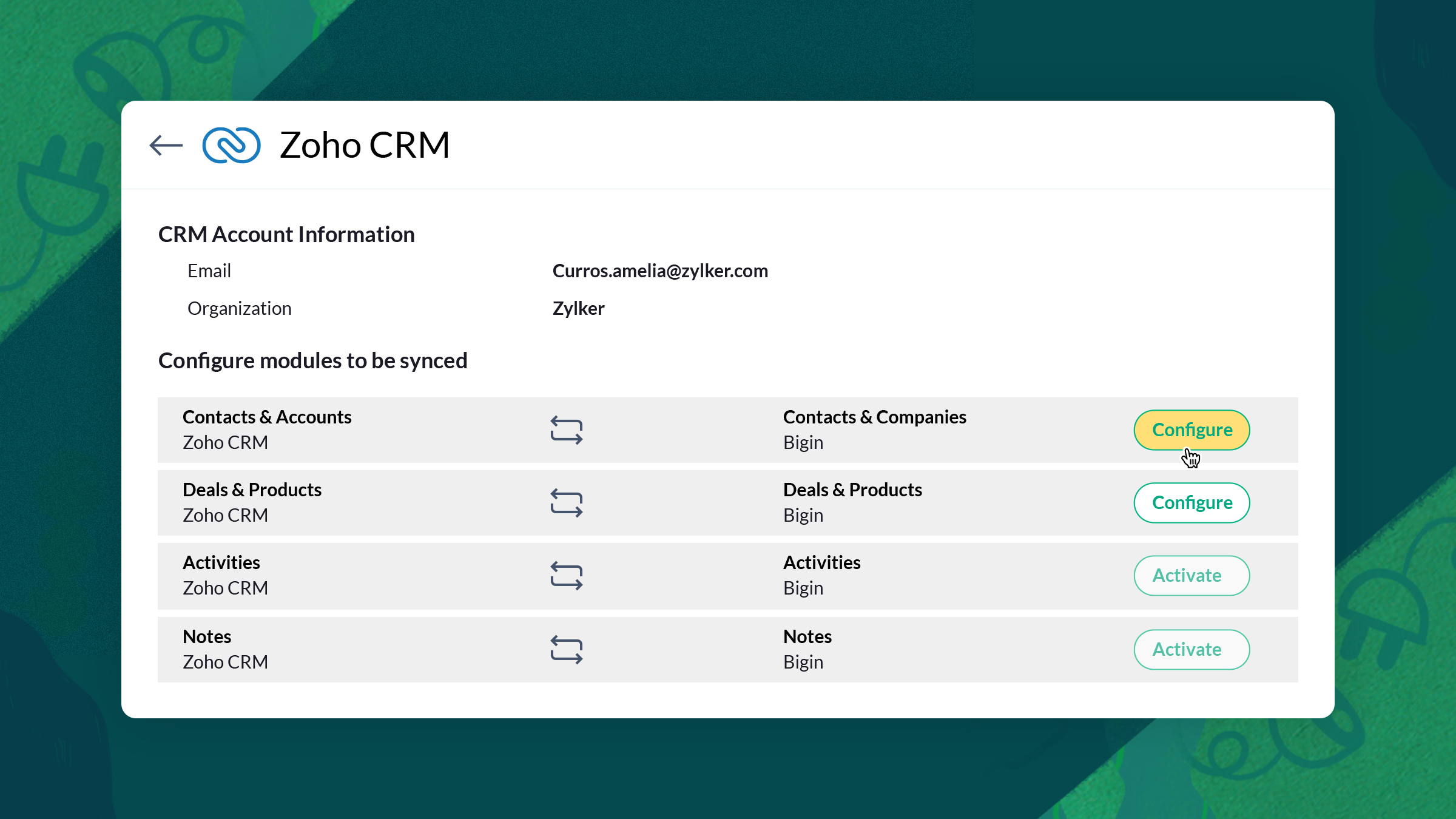This screenshot has width=1456, height=819.
Task: Activate the Notes module sync
Action: (1191, 650)
